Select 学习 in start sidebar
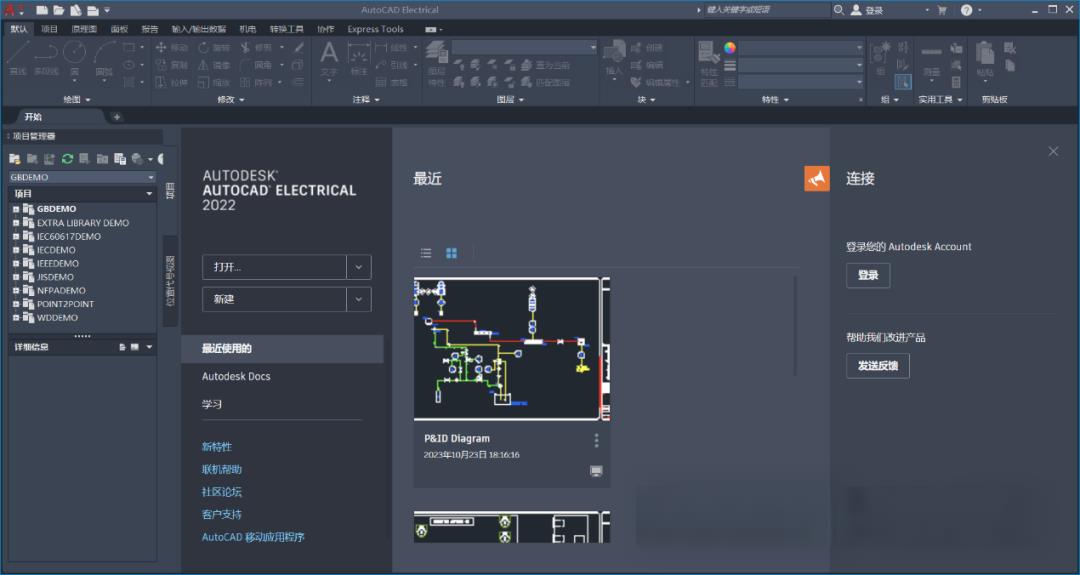1080x575 pixels. [x=212, y=404]
